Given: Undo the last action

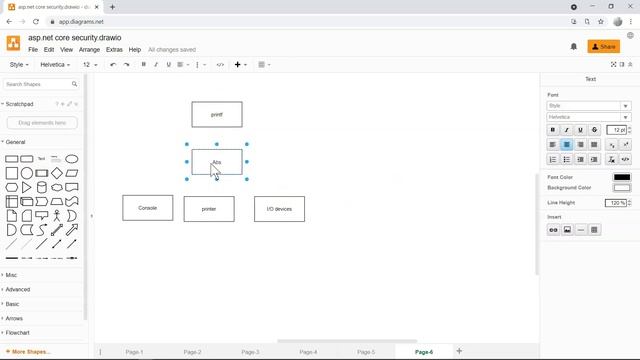Looking at the screenshot, I should [x=113, y=64].
